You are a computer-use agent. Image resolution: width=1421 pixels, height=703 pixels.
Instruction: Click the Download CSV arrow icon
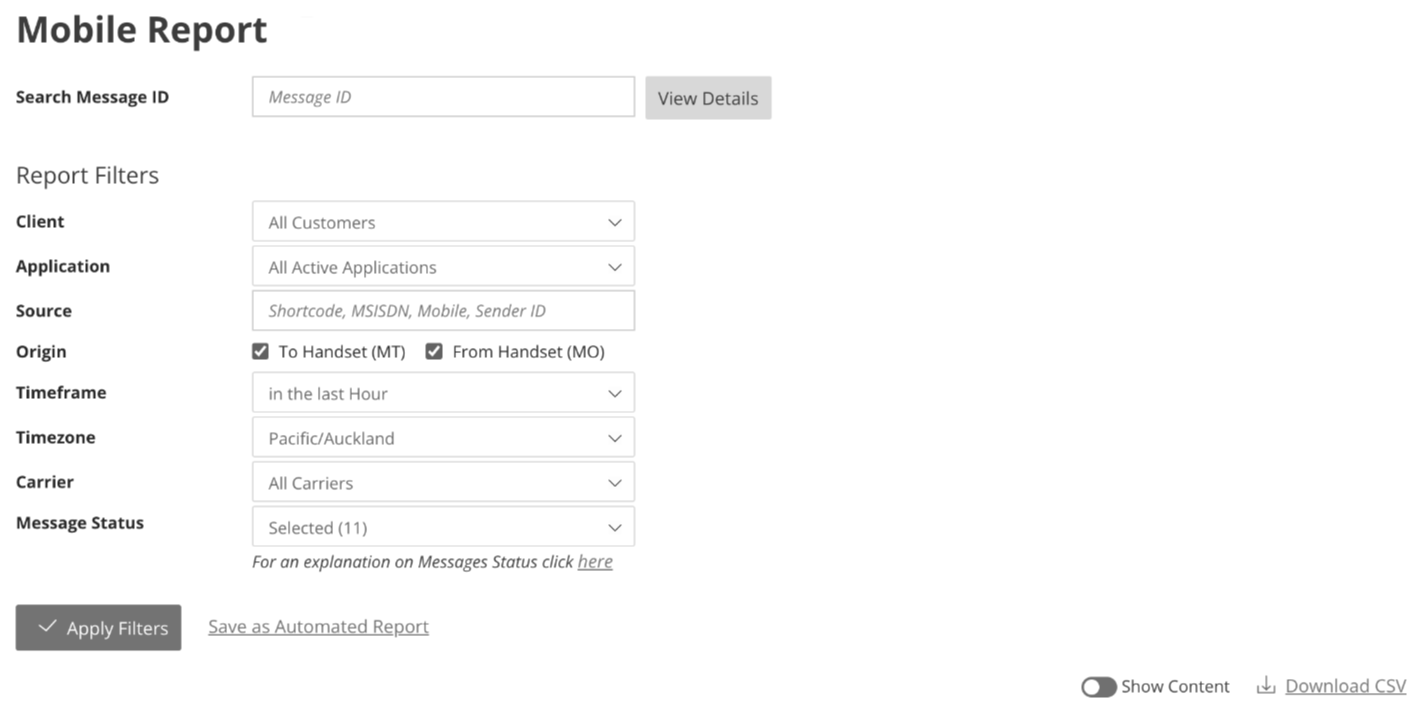1266,686
